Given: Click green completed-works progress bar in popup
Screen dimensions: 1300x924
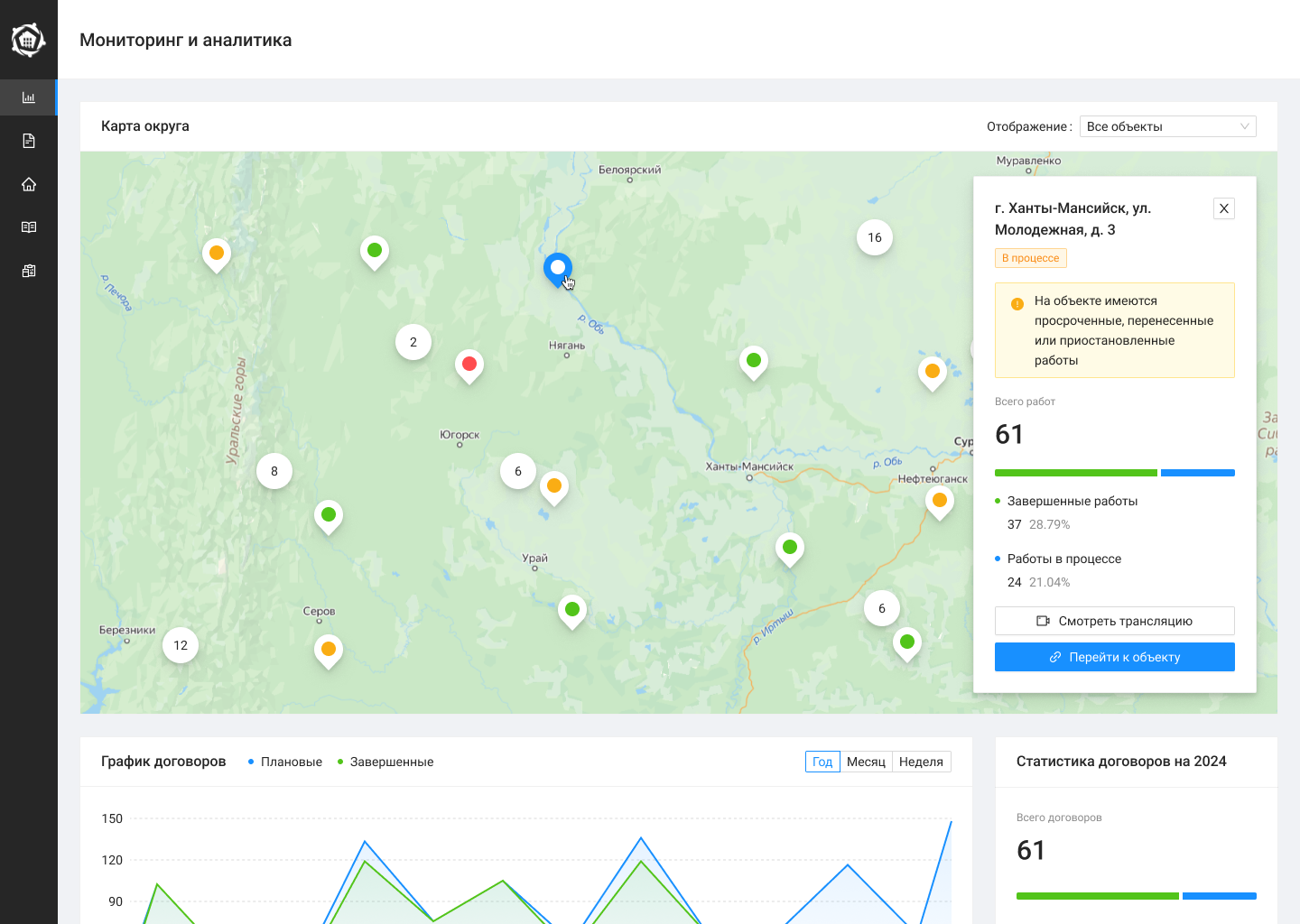Looking at the screenshot, I should [x=1075, y=473].
